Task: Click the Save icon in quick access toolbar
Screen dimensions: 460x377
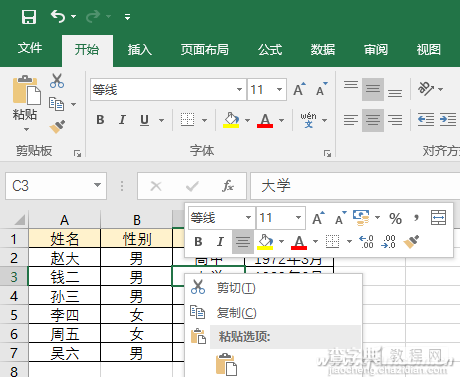Action: pos(29,16)
